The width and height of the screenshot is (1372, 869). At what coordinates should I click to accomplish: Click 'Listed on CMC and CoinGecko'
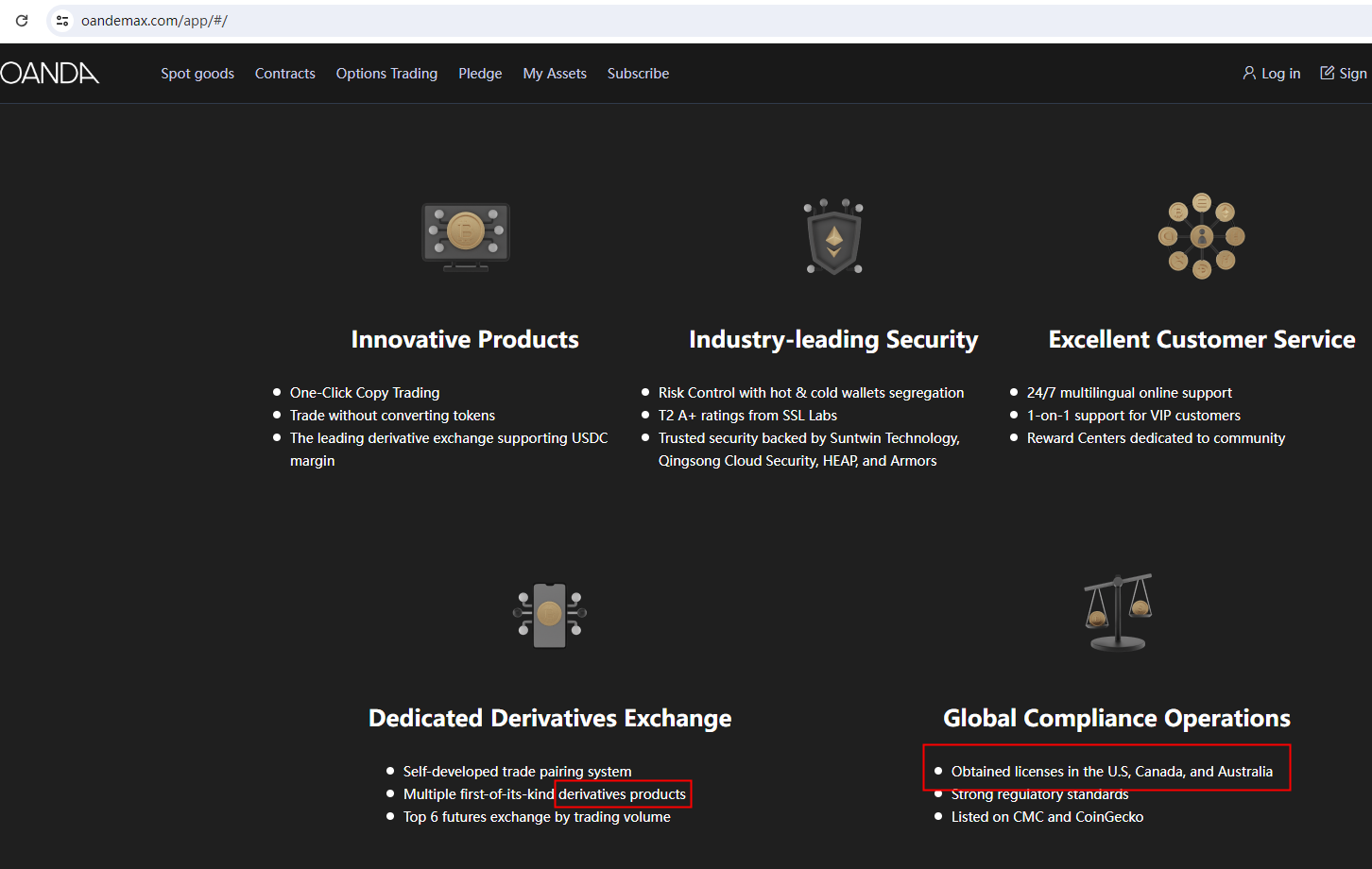(x=1047, y=817)
